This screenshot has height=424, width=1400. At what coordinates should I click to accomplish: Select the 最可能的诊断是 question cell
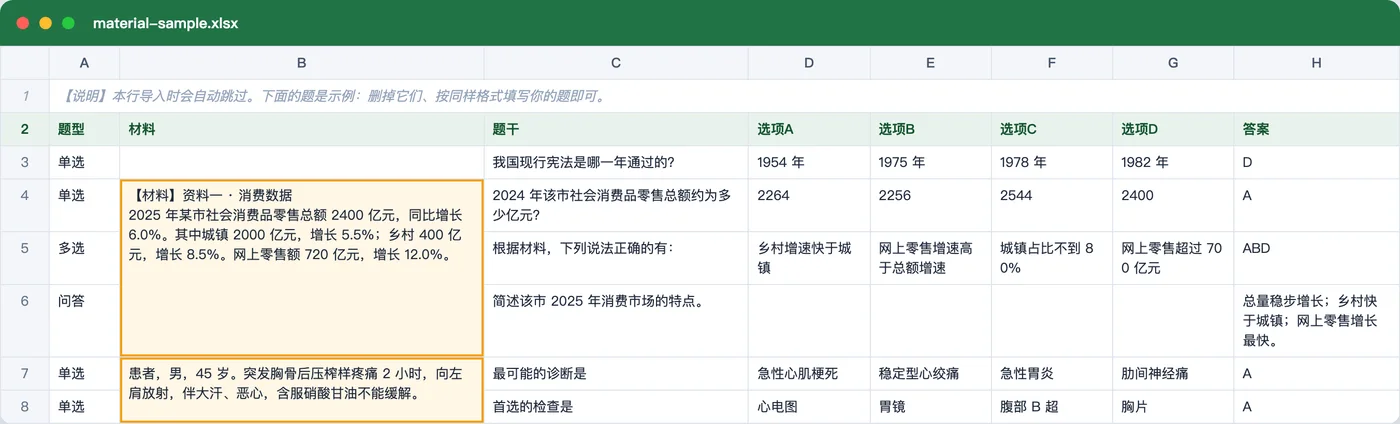(x=616, y=374)
